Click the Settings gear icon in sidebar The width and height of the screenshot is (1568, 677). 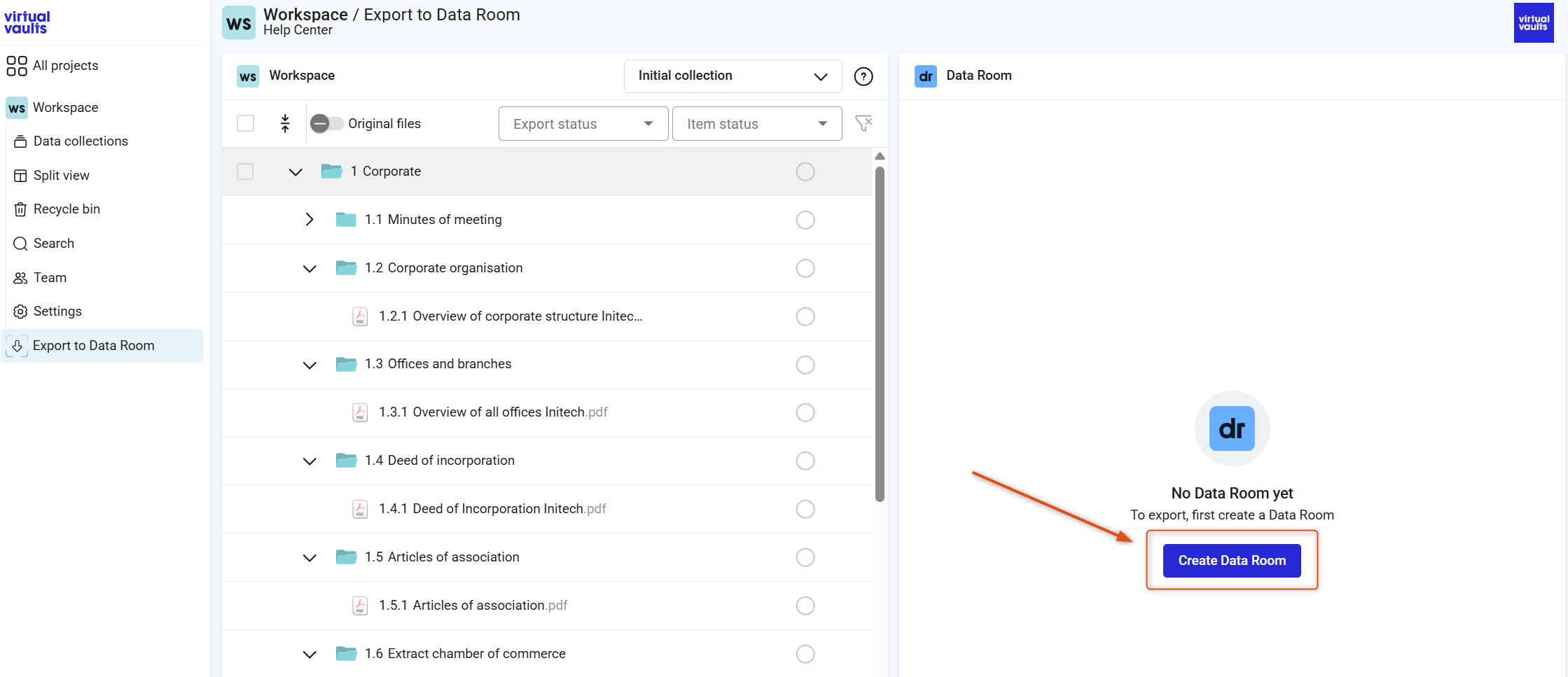click(20, 312)
